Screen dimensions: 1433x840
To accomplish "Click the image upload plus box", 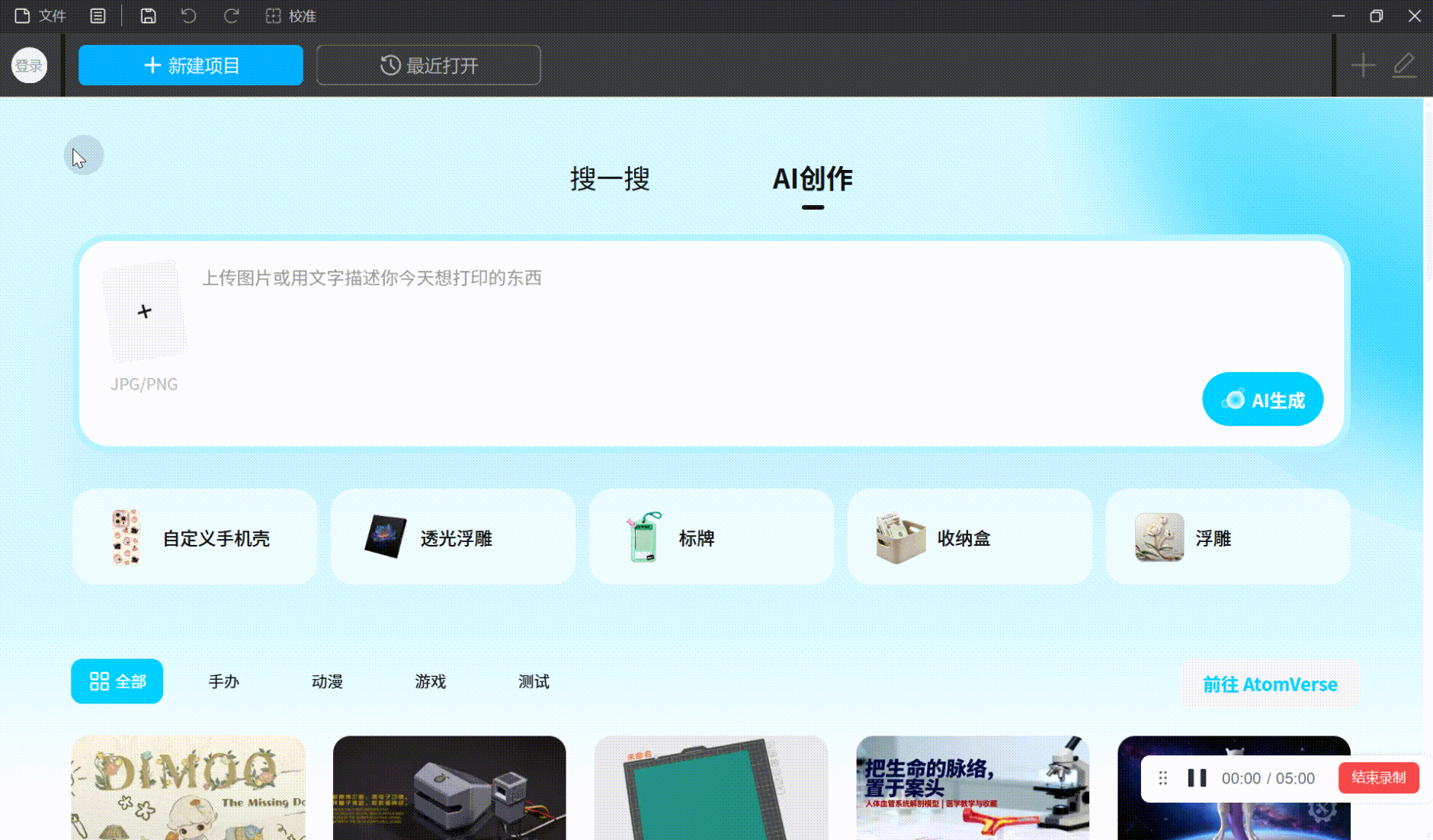I will pyautogui.click(x=145, y=311).
